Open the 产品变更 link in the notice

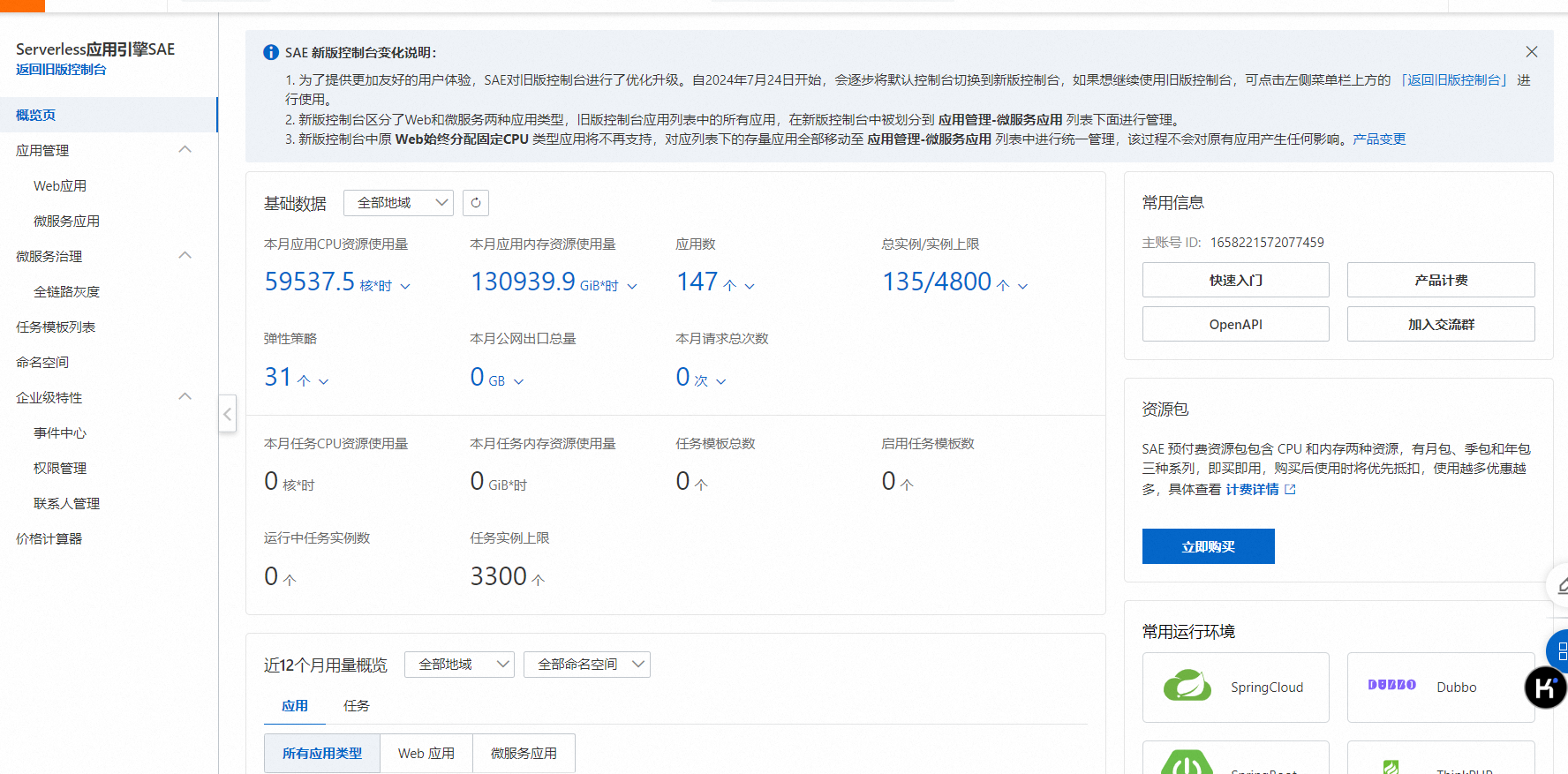[1379, 139]
